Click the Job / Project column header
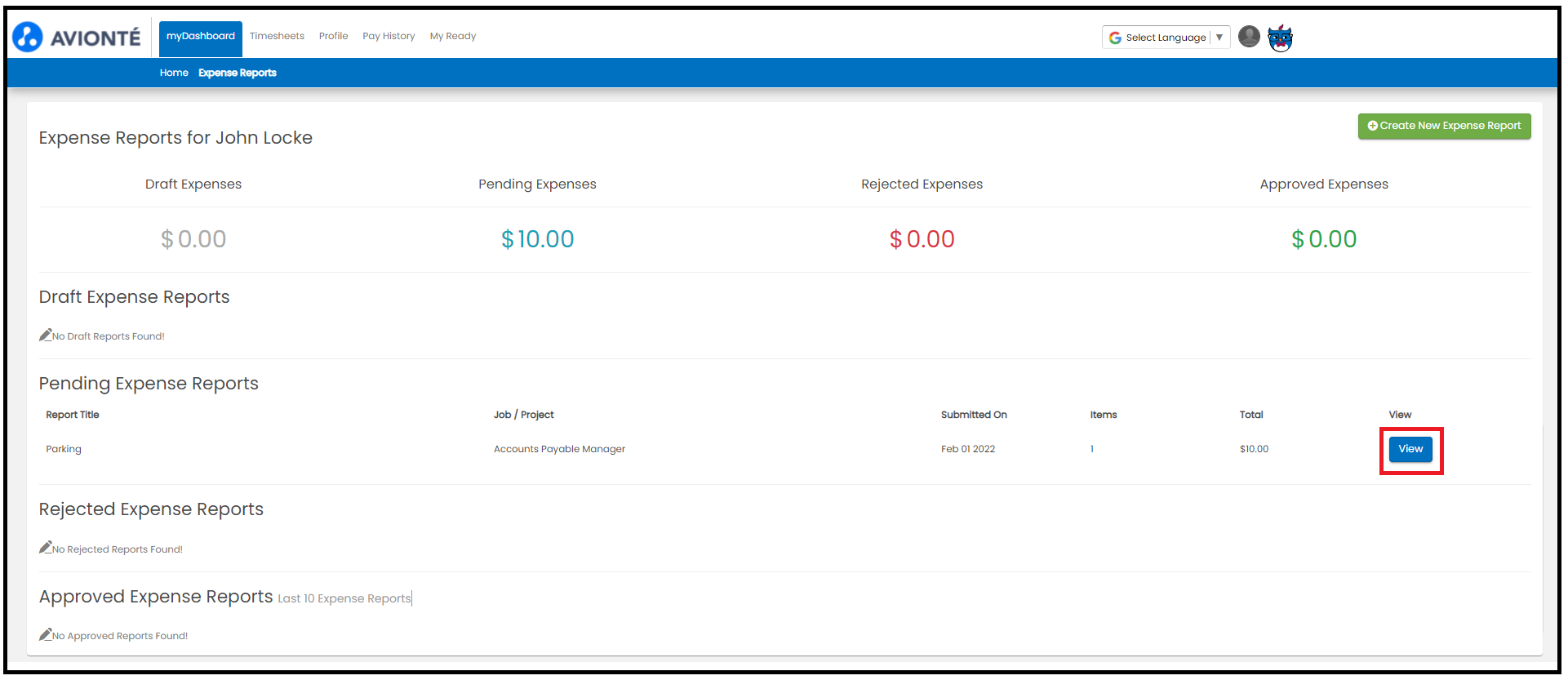 click(523, 415)
